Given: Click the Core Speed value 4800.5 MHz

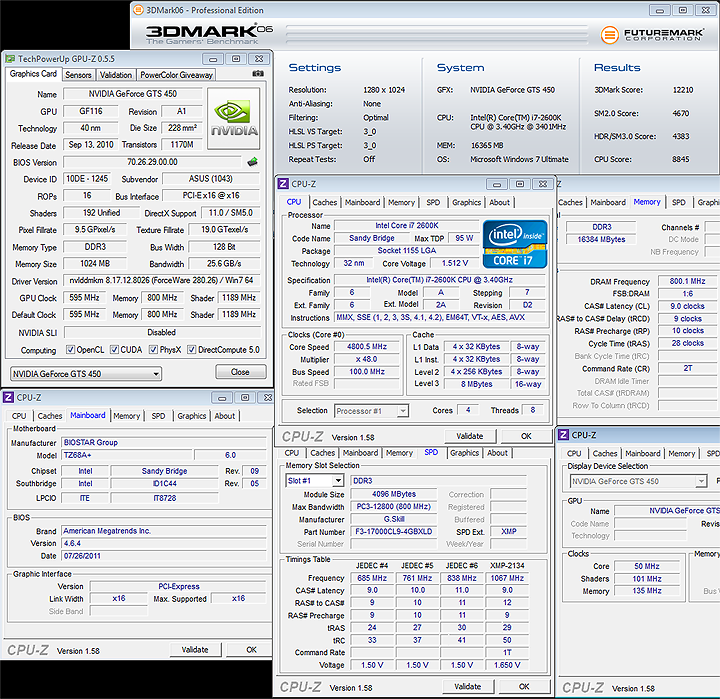Looking at the screenshot, I should click(367, 346).
